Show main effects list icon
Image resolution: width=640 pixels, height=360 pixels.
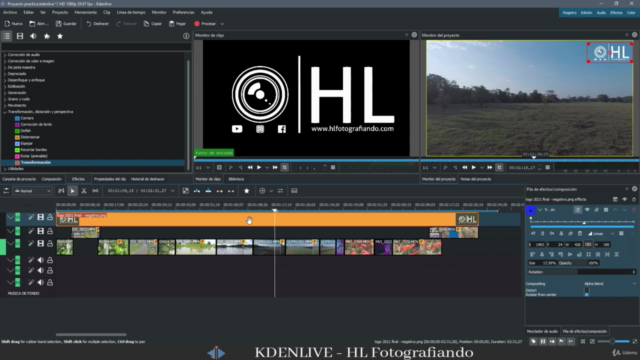pos(7,36)
